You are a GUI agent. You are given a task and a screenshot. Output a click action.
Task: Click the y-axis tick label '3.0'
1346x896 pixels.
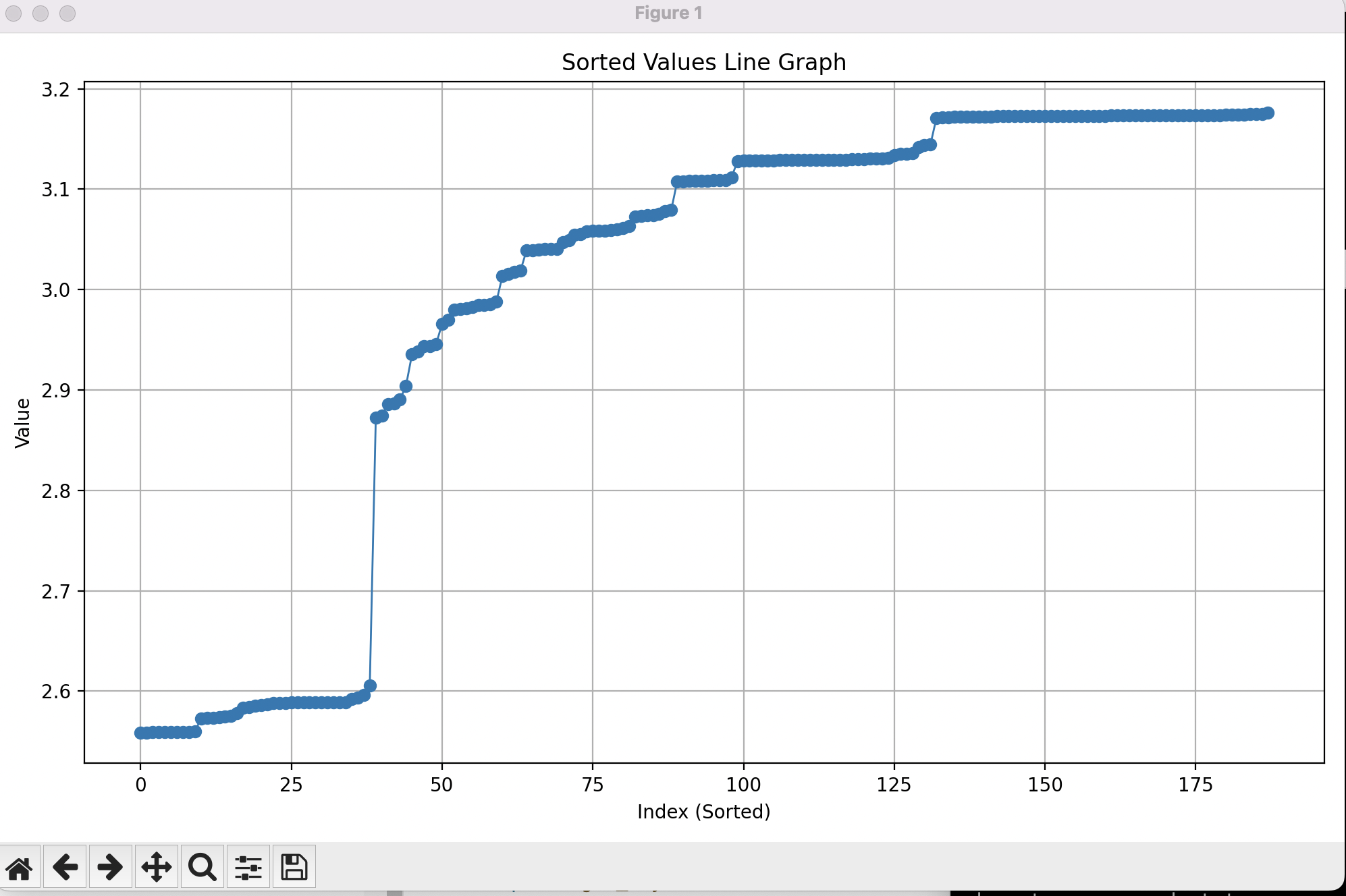55,290
